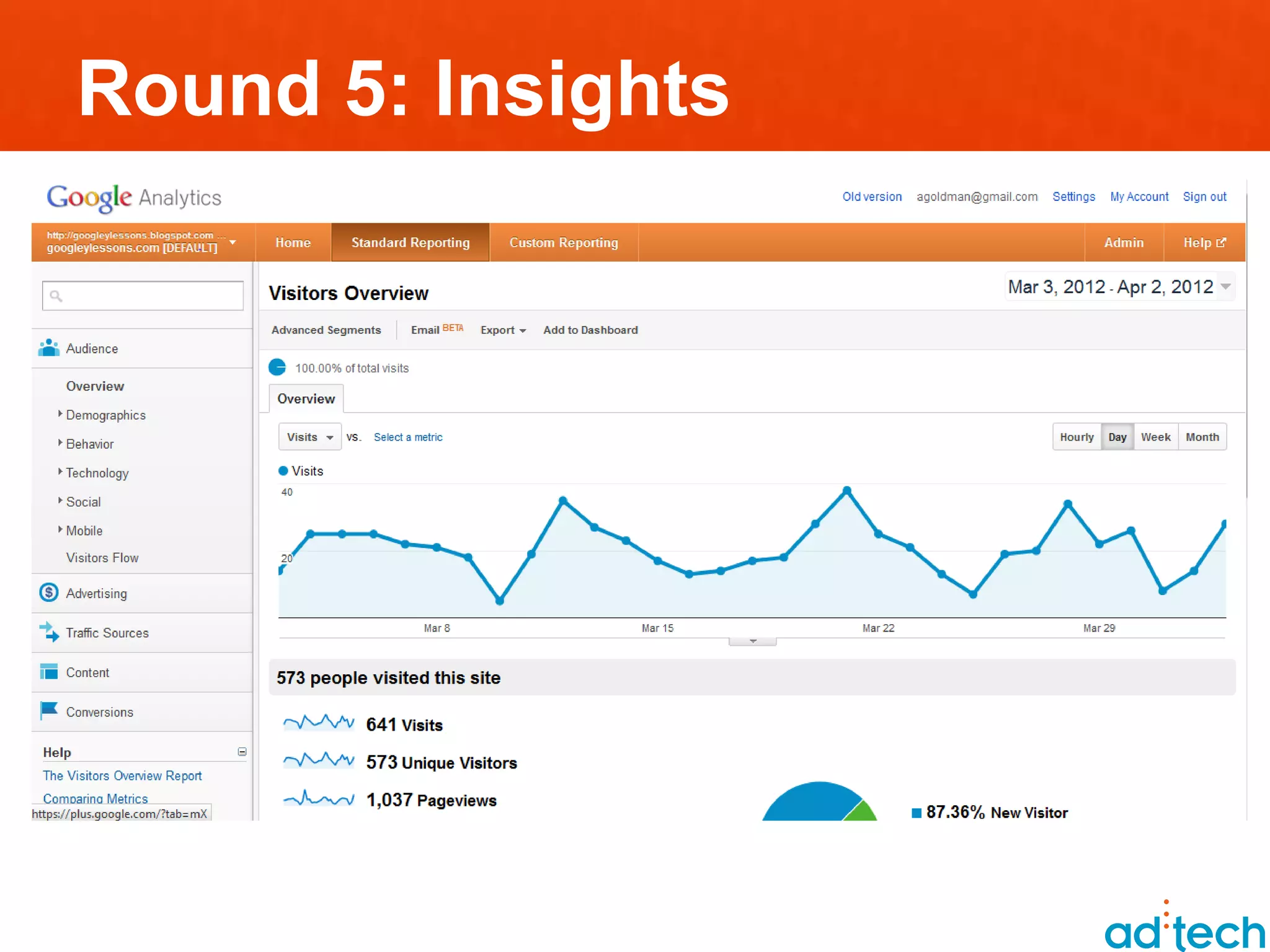Collapse the Help panel minus icon
The width and height of the screenshot is (1270, 952).
point(242,752)
